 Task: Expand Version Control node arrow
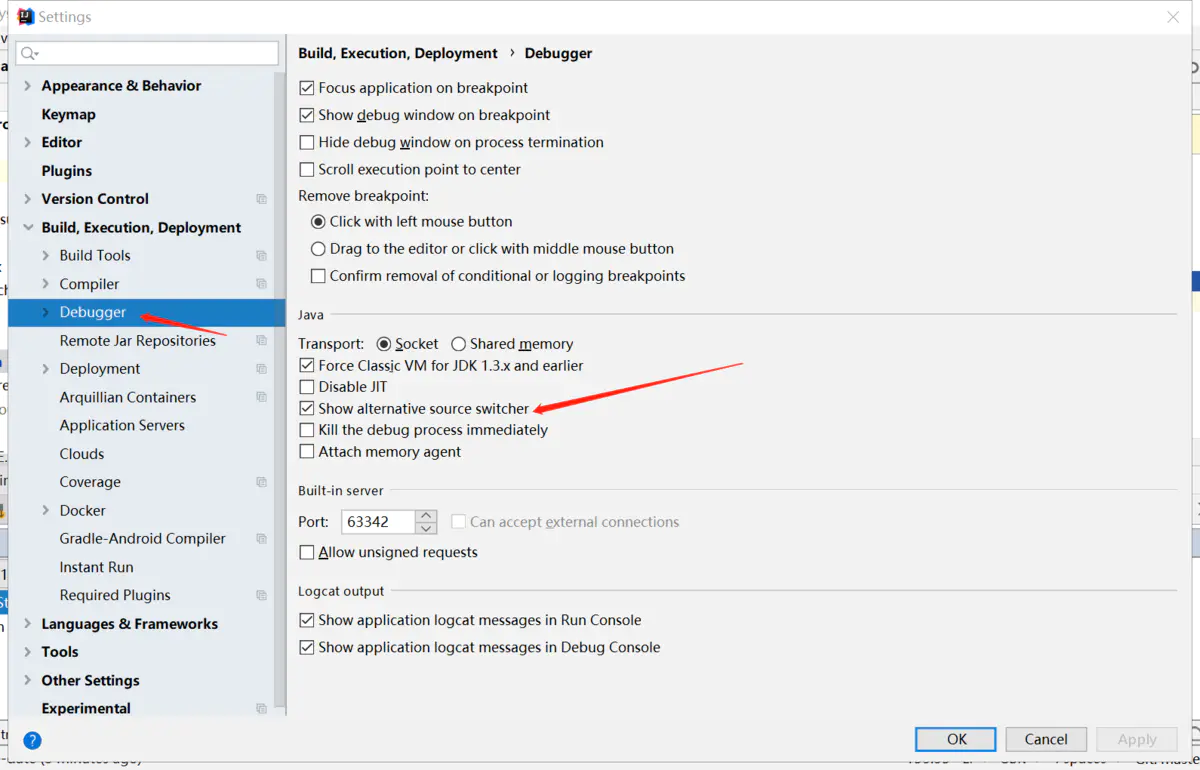(x=28, y=199)
